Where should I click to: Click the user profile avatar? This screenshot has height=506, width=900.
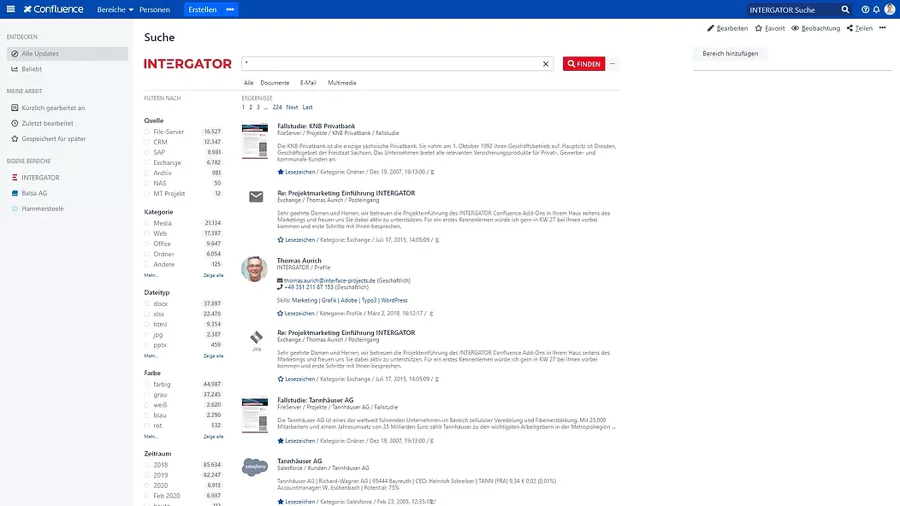889,9
